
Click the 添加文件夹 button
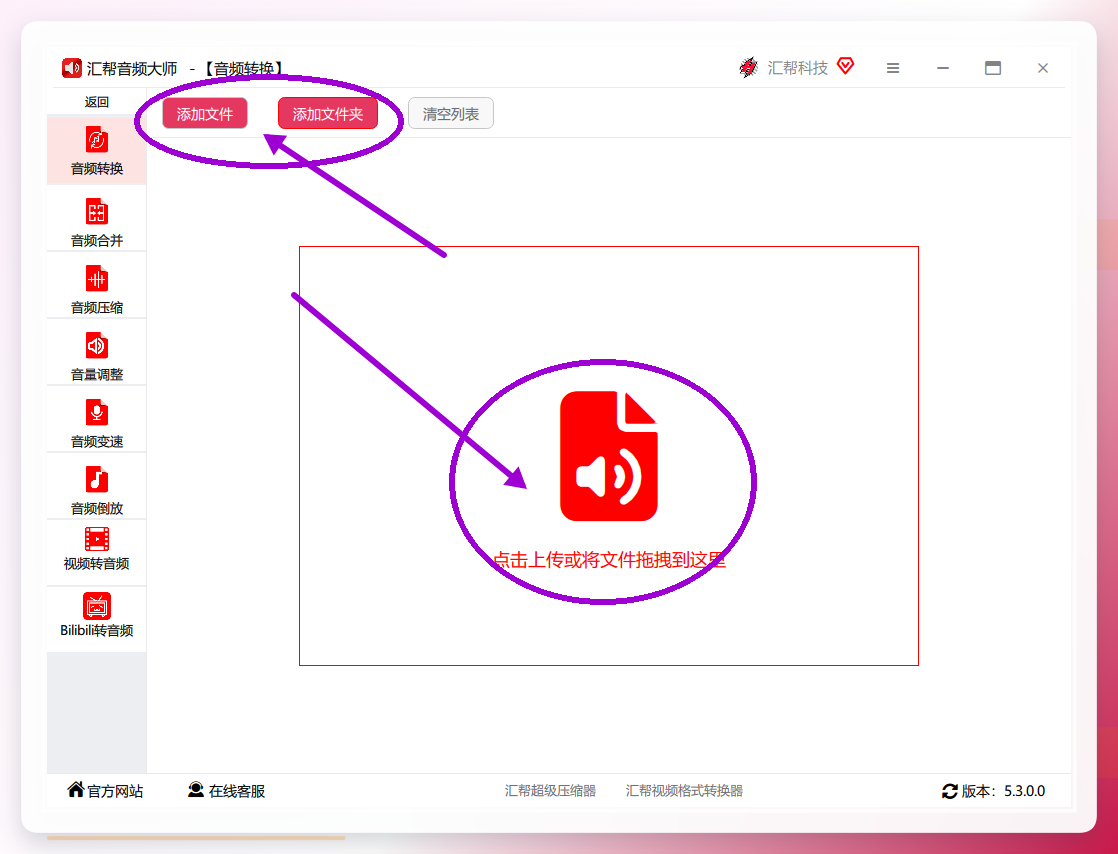[x=328, y=113]
